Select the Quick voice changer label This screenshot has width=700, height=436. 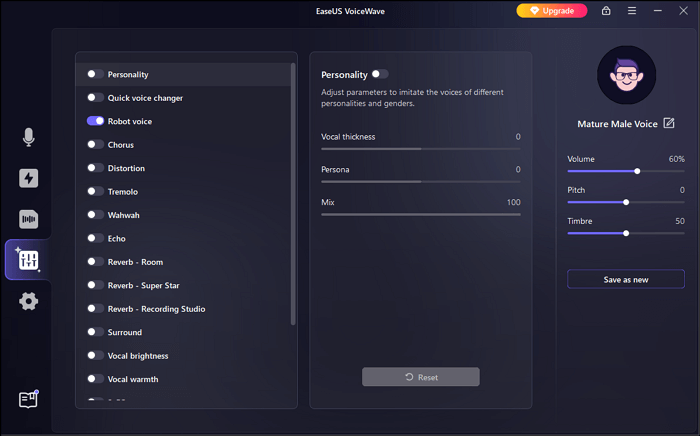click(145, 98)
